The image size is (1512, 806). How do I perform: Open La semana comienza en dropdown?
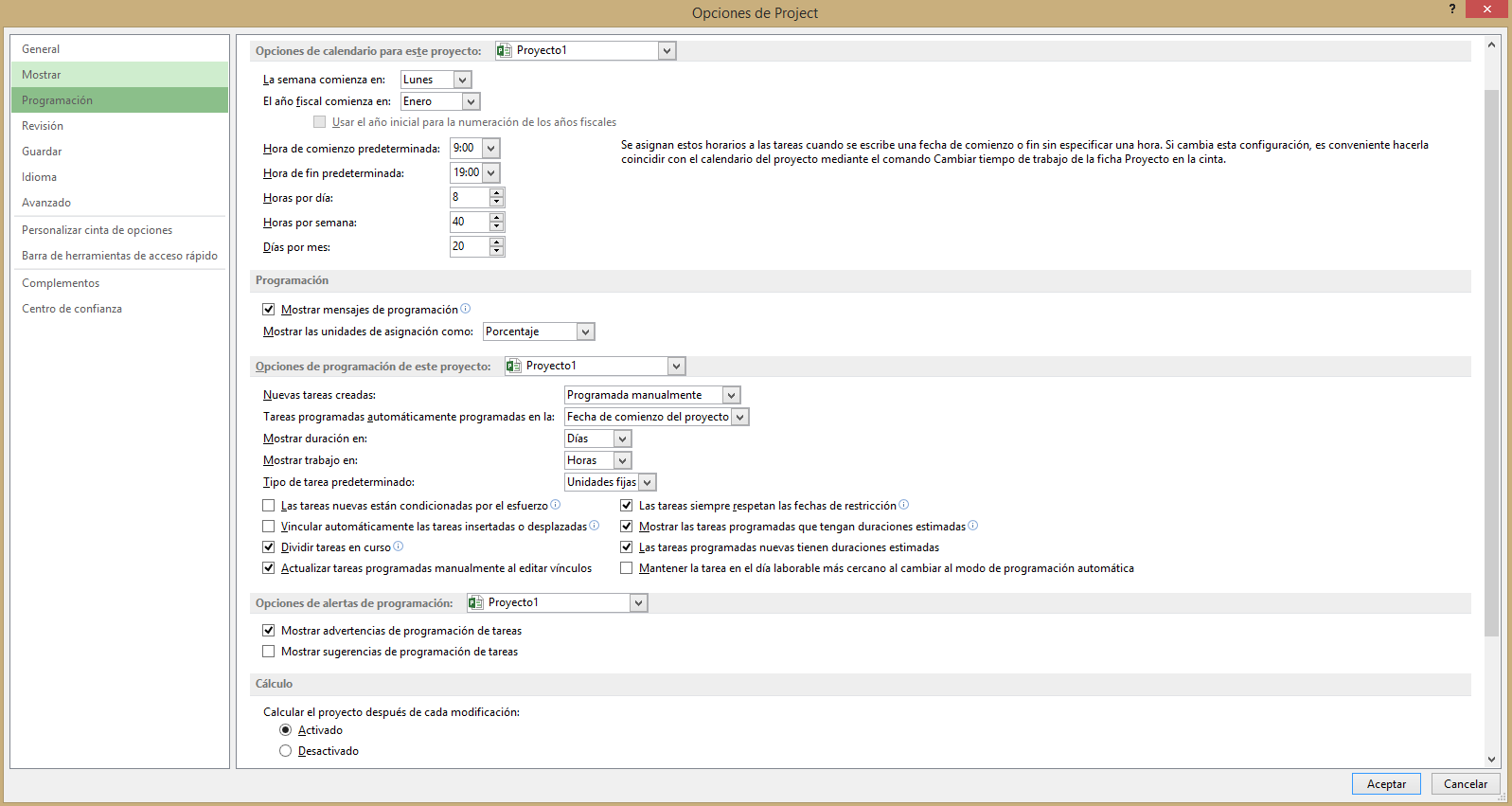462,80
